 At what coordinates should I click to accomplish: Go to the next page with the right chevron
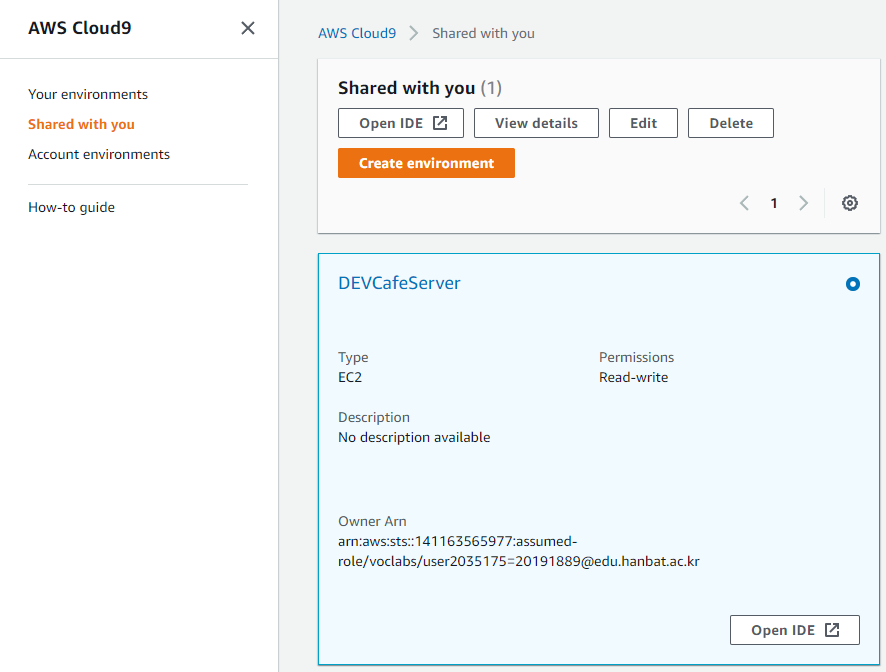pos(803,203)
